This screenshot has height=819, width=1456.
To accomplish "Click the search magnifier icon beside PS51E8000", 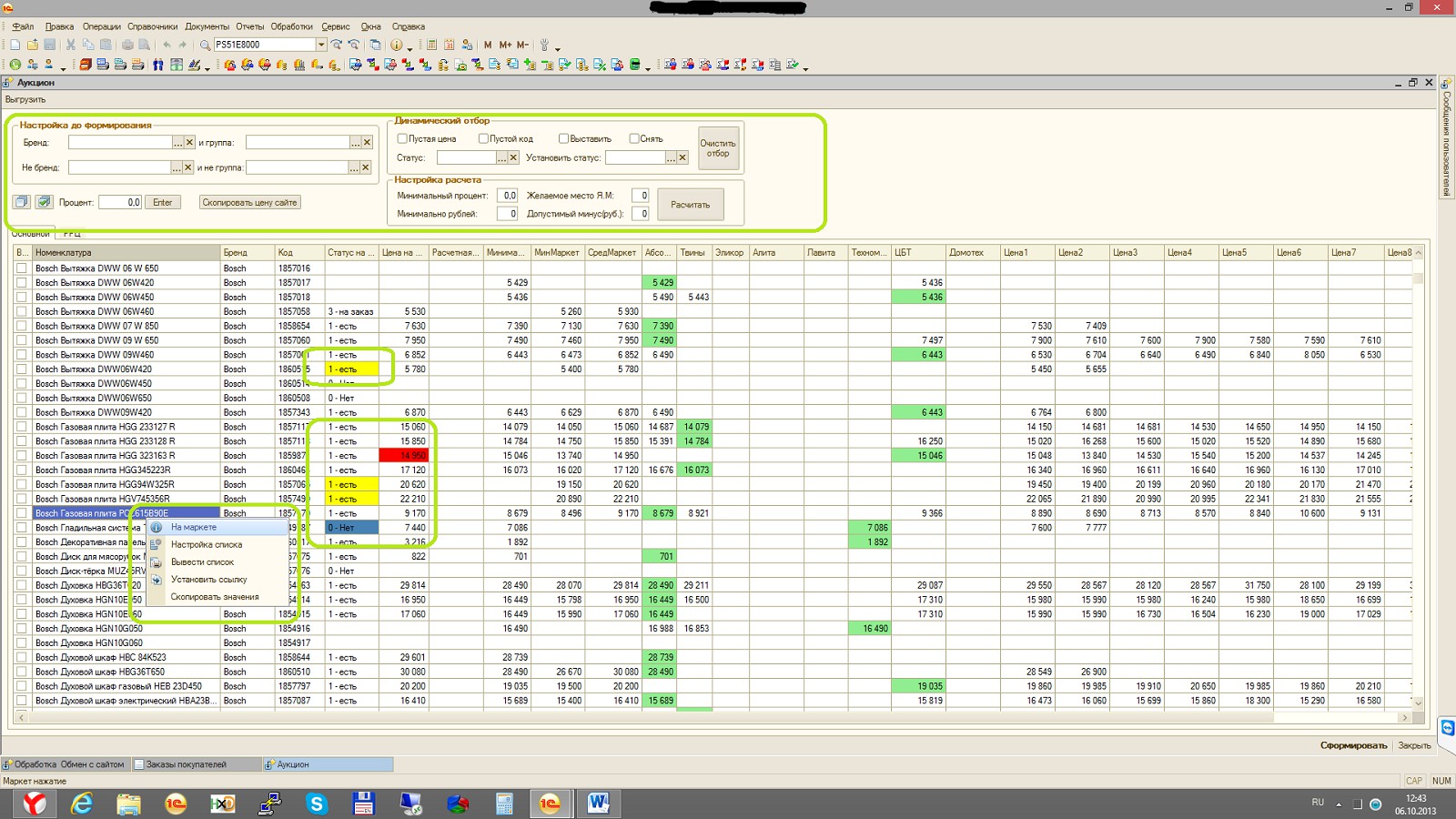I will 205,45.
